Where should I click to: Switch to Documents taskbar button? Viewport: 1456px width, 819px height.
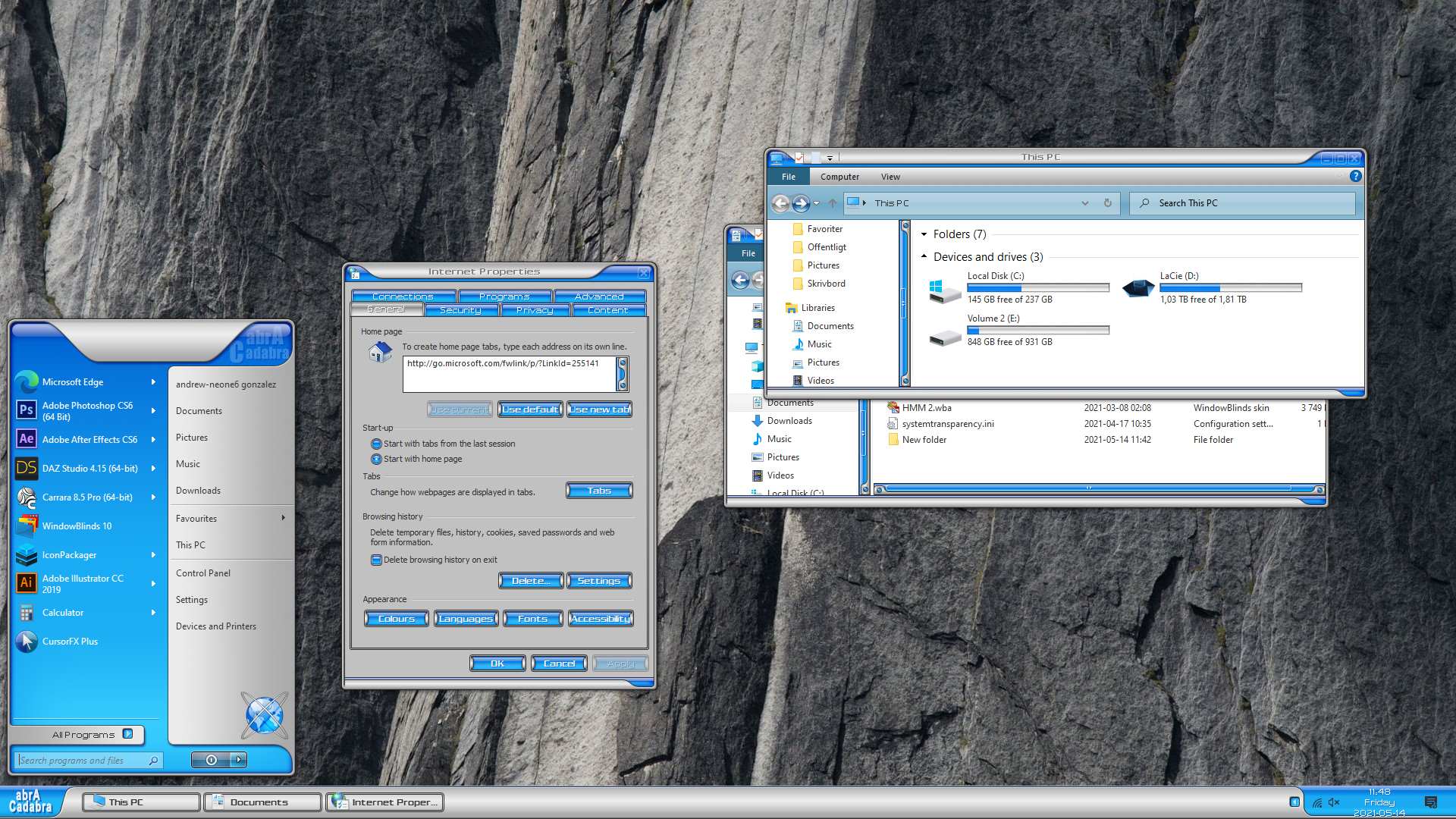tap(262, 802)
